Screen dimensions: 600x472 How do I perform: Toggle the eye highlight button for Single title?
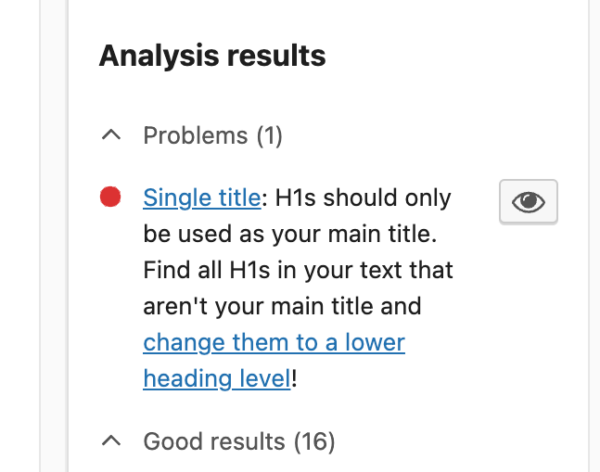coord(528,202)
